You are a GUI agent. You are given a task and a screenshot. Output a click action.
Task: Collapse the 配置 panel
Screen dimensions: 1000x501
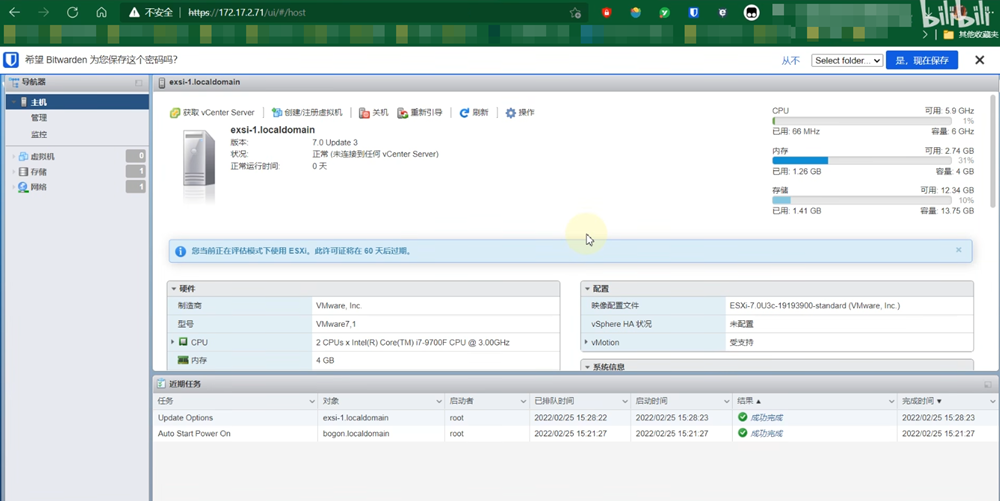click(587, 289)
